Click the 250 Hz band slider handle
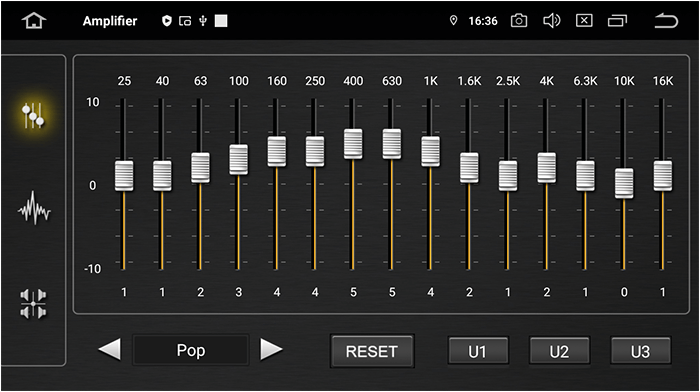 315,152
